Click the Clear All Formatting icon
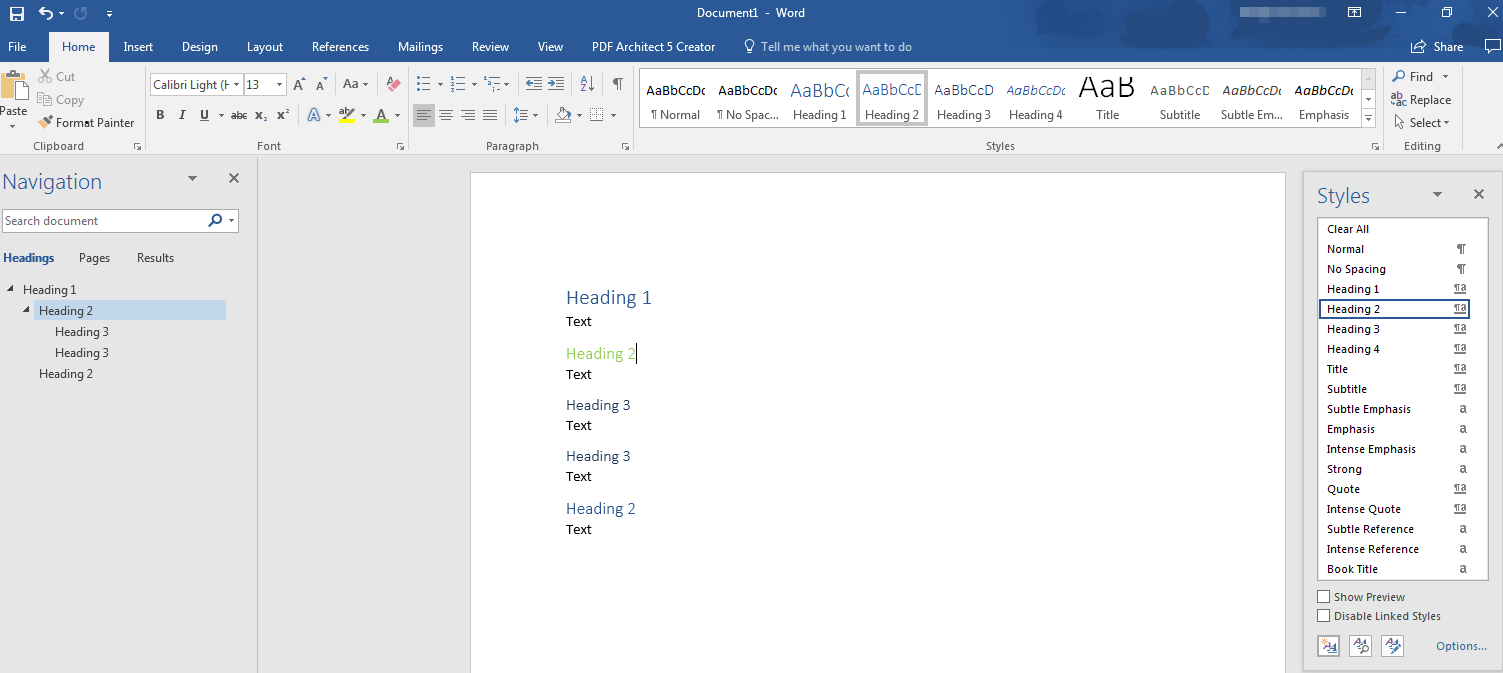The height and width of the screenshot is (673, 1503). 393,85
